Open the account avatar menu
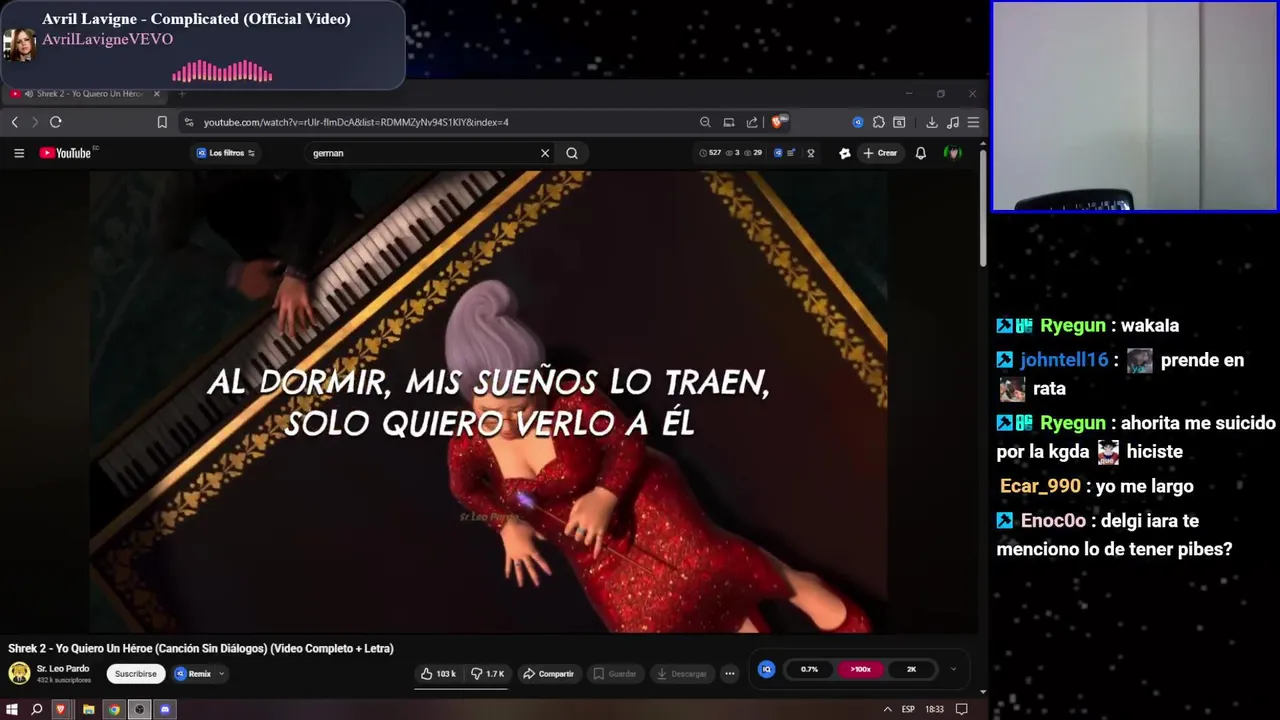 click(x=953, y=153)
